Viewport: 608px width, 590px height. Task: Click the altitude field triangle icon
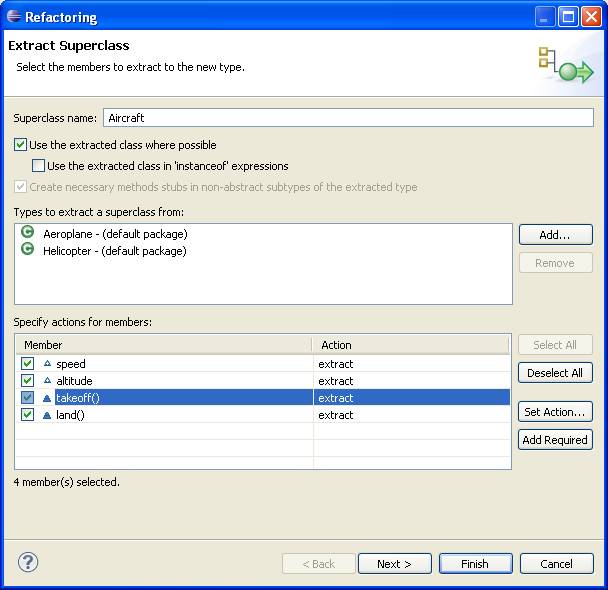click(47, 380)
